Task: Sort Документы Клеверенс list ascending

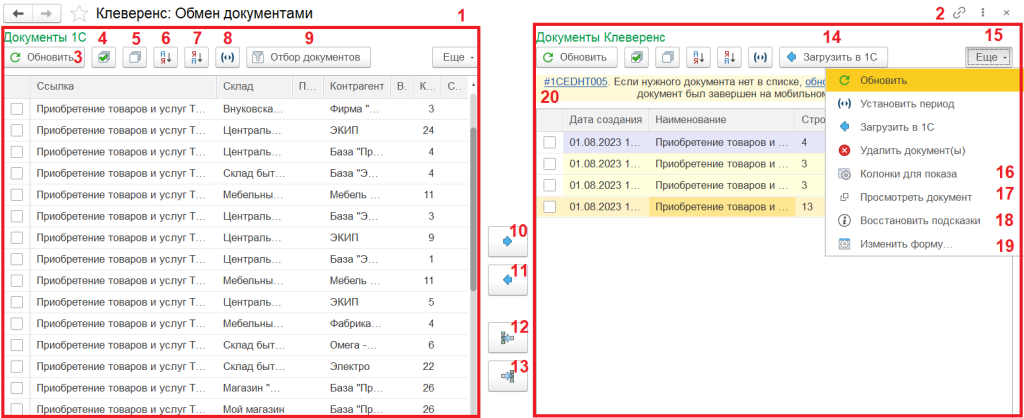Action: [x=698, y=57]
